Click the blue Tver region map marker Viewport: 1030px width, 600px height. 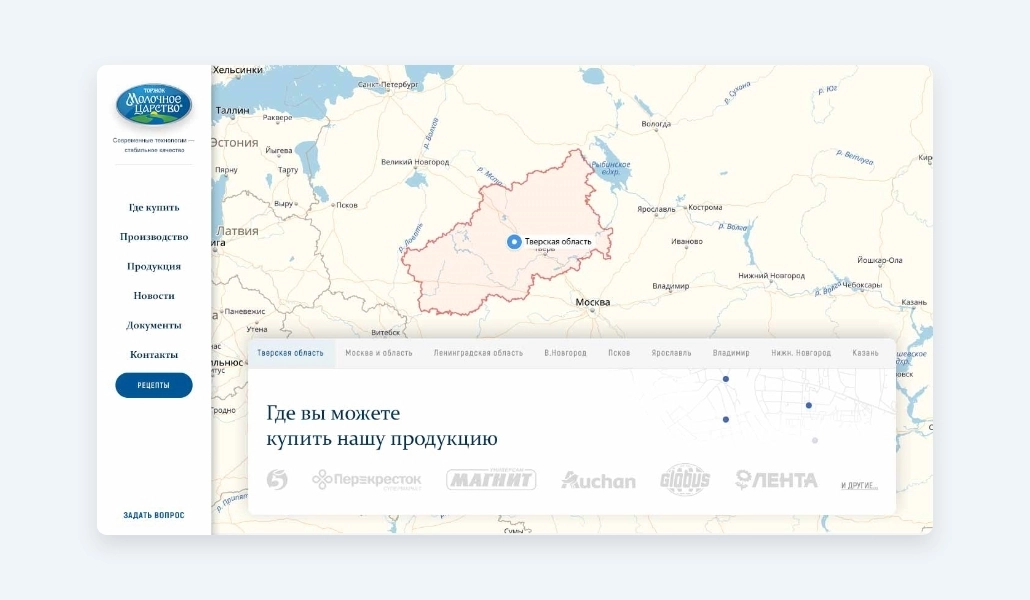click(x=514, y=242)
